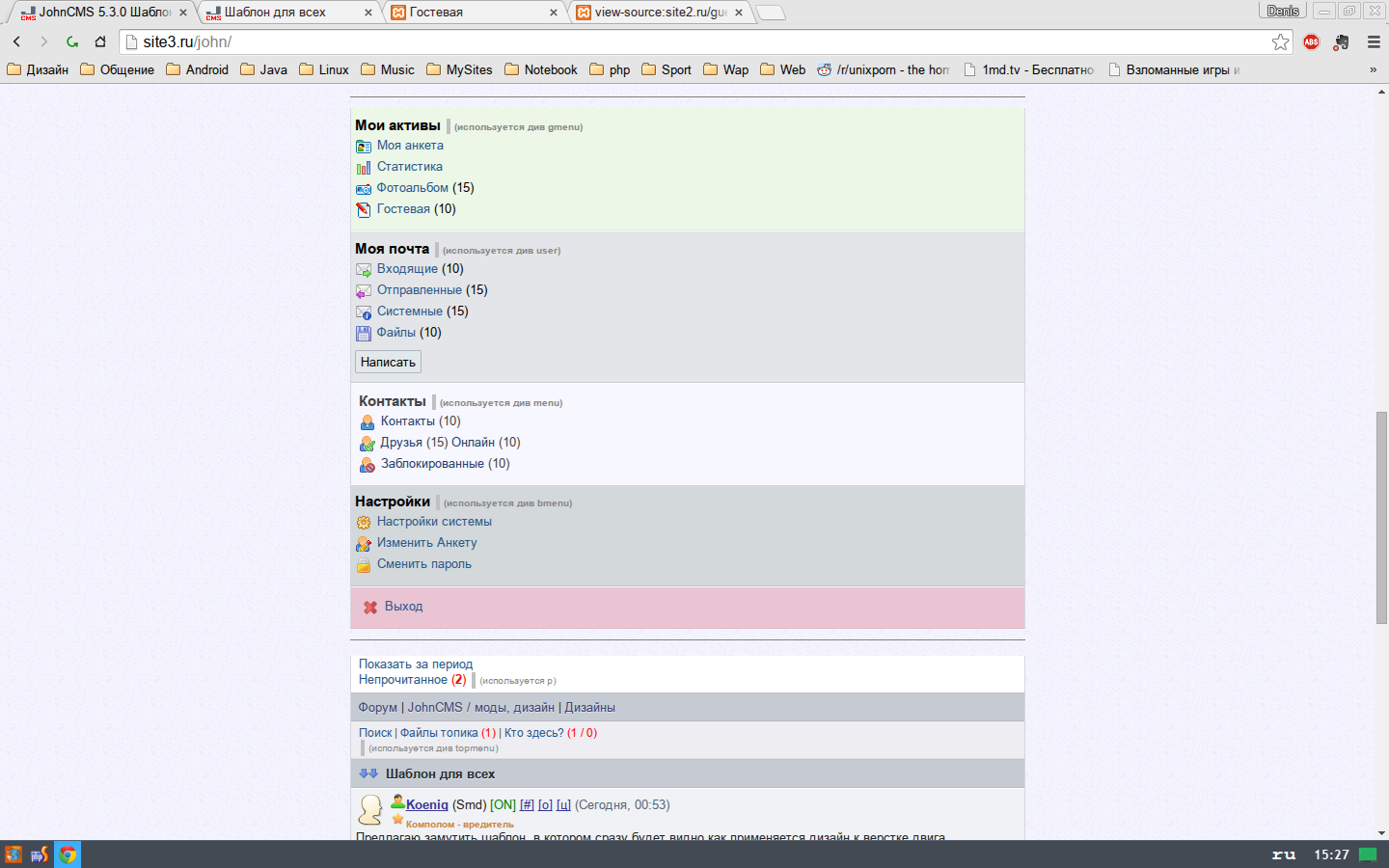This screenshot has height=868, width=1389.
Task: Click the red X icon next to Выход
Action: 370,608
